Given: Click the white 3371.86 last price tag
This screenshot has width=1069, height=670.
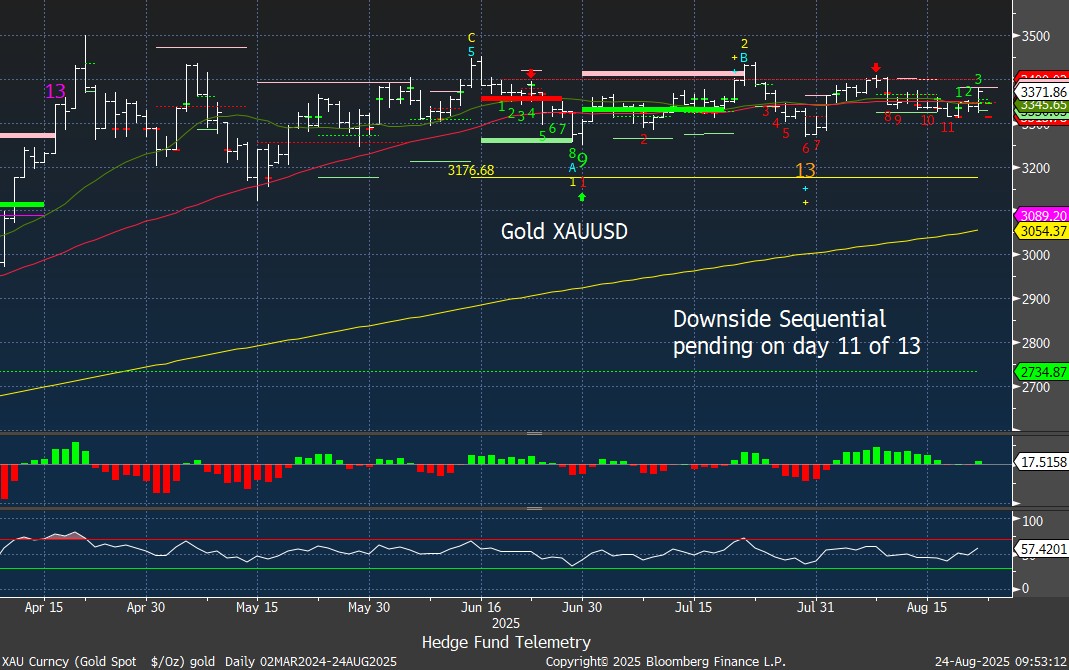Looking at the screenshot, I should click(x=1042, y=91).
